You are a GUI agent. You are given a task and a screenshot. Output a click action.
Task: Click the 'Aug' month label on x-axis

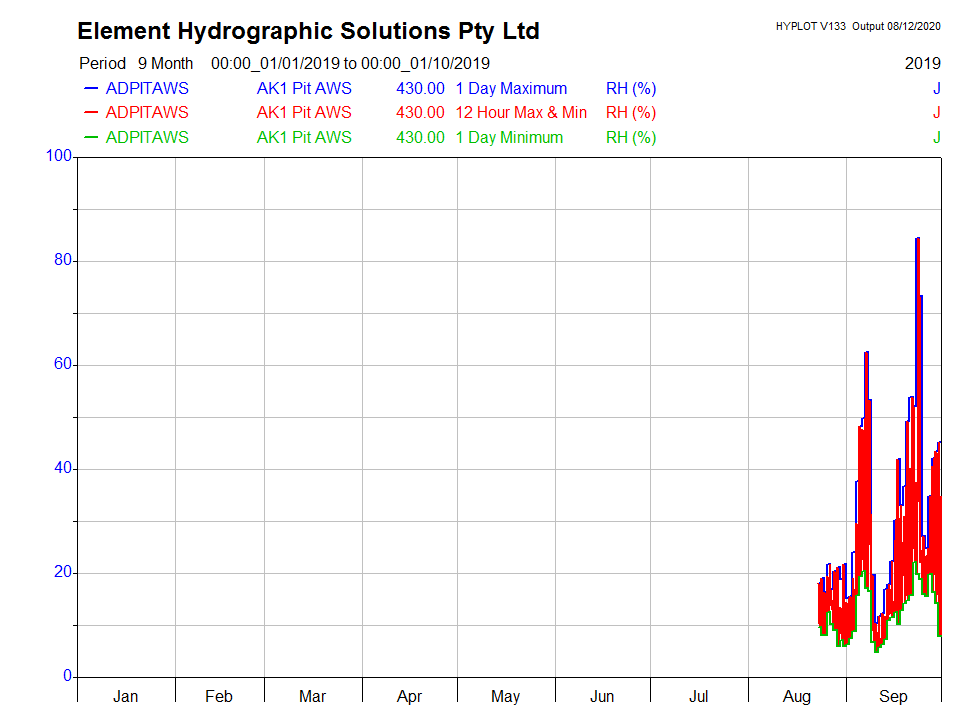click(797, 696)
